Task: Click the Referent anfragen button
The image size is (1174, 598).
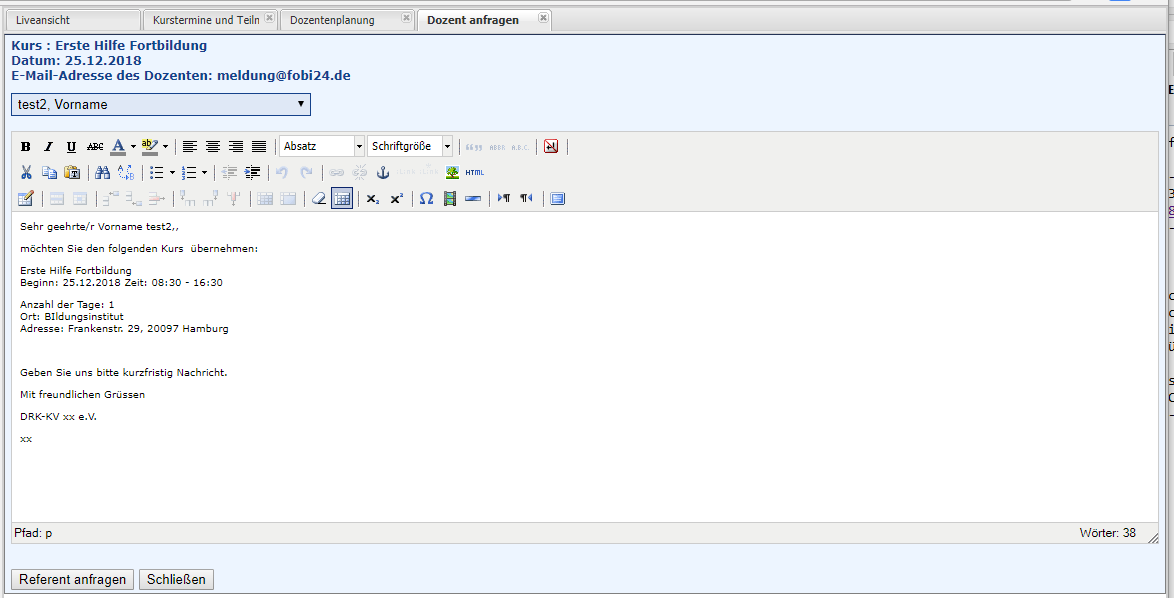Action: (x=72, y=580)
